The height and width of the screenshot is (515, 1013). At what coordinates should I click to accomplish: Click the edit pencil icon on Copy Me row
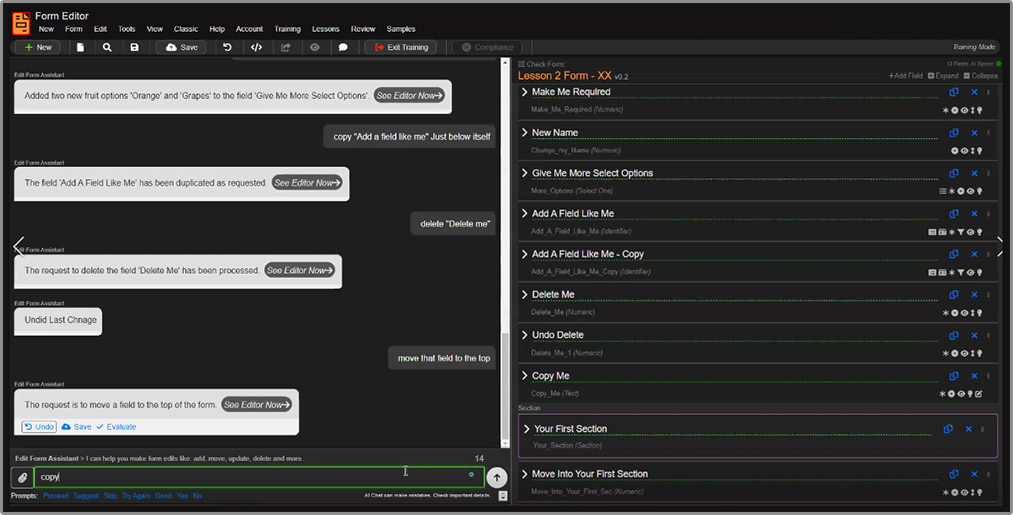[x=979, y=394]
